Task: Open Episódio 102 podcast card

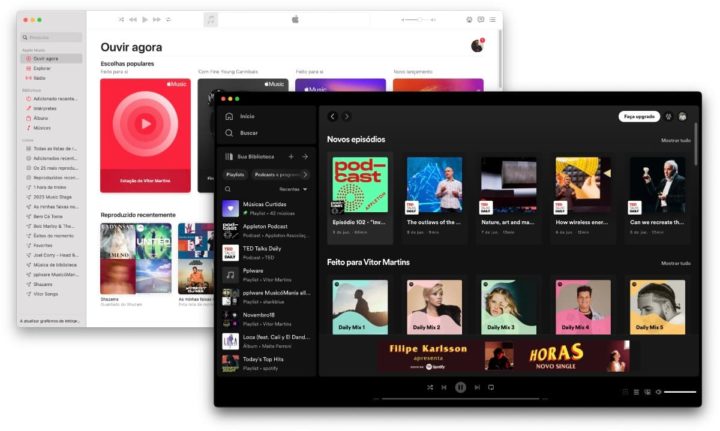Action: (360, 197)
